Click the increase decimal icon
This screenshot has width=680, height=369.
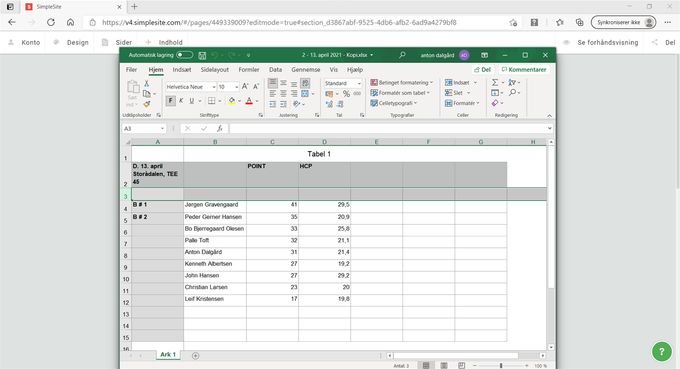[329, 104]
